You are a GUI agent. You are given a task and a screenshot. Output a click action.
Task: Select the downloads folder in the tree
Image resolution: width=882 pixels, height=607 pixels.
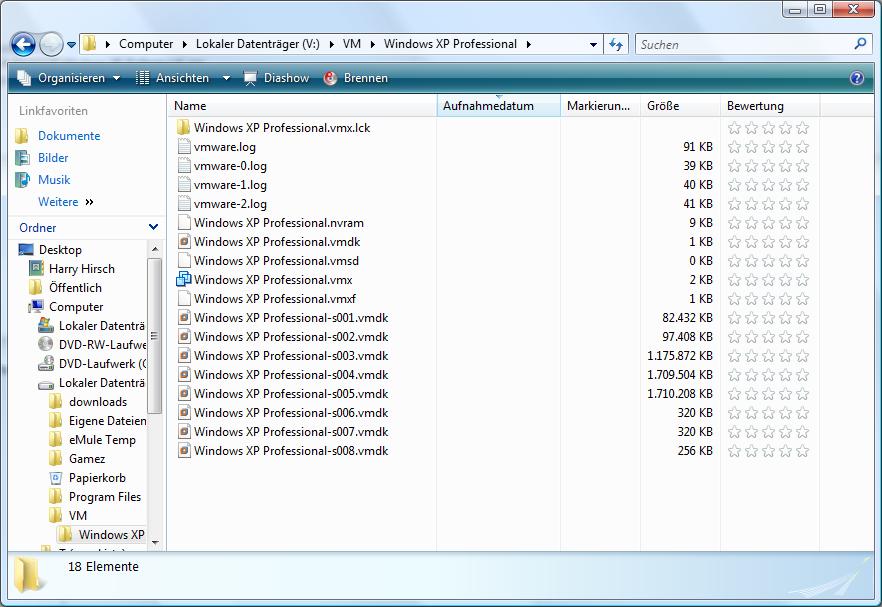tap(98, 402)
